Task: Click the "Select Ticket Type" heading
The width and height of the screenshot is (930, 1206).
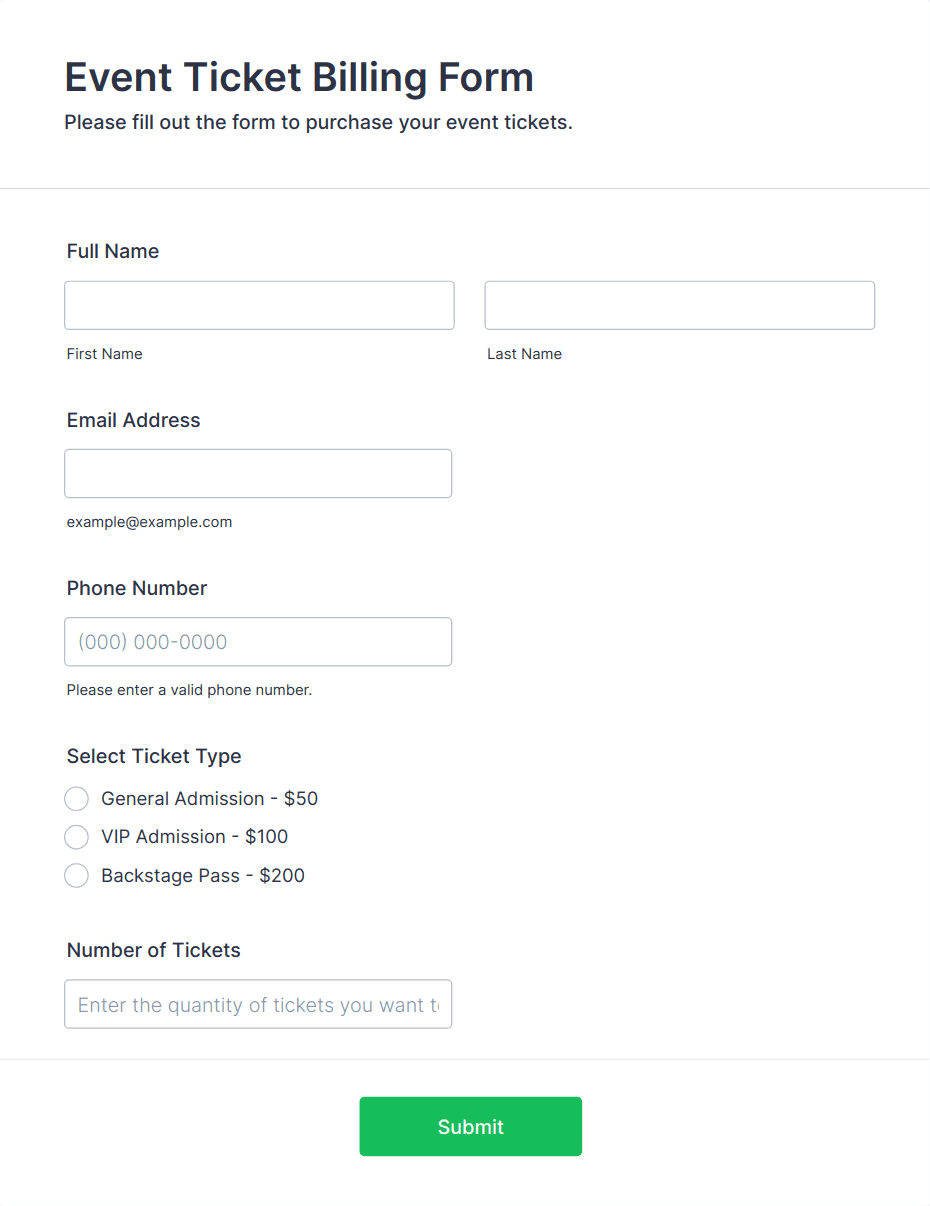Action: click(x=154, y=756)
